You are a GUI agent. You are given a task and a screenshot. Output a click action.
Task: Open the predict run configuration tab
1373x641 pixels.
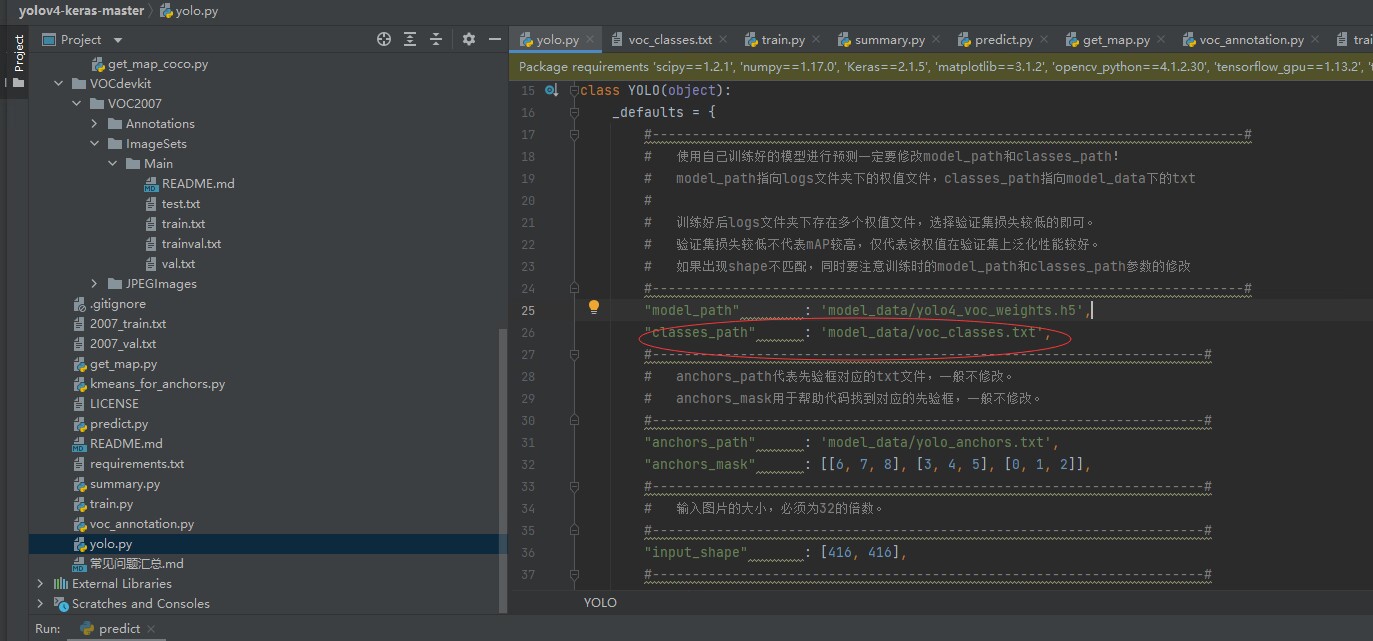coord(119,629)
